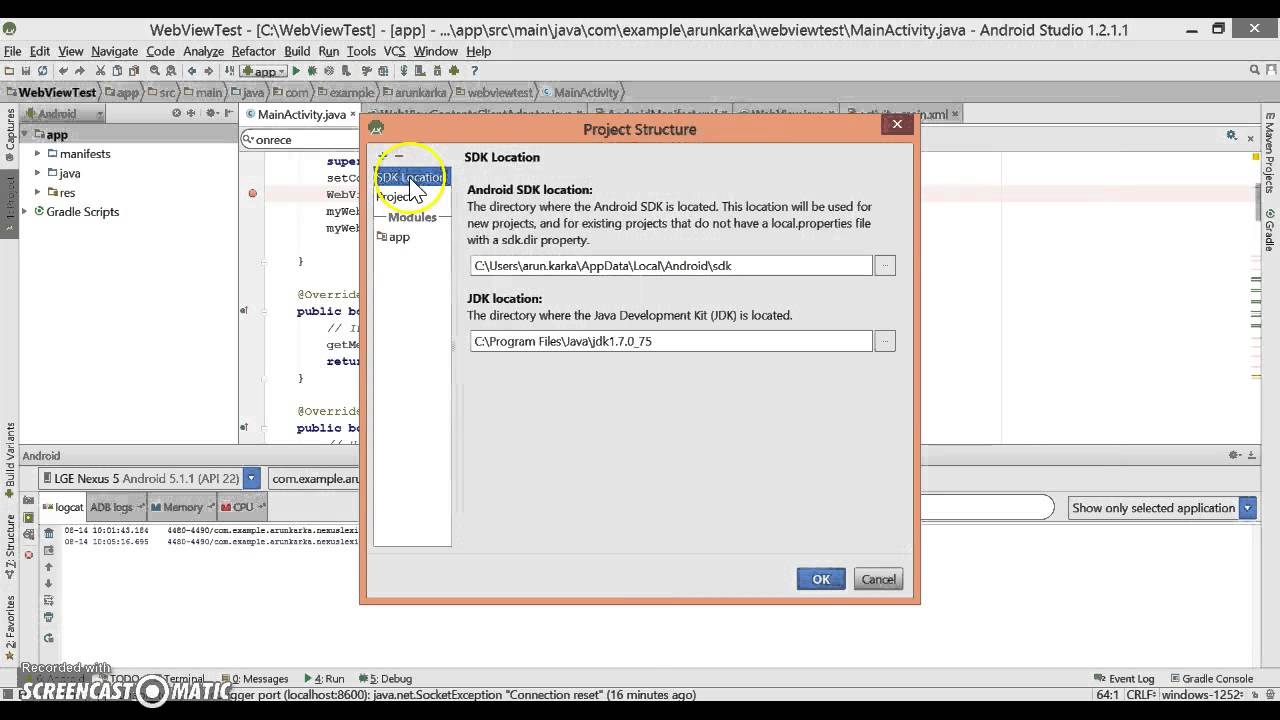Click the Cut scissors icon
Screen dimensions: 1280x720
(x=101, y=71)
